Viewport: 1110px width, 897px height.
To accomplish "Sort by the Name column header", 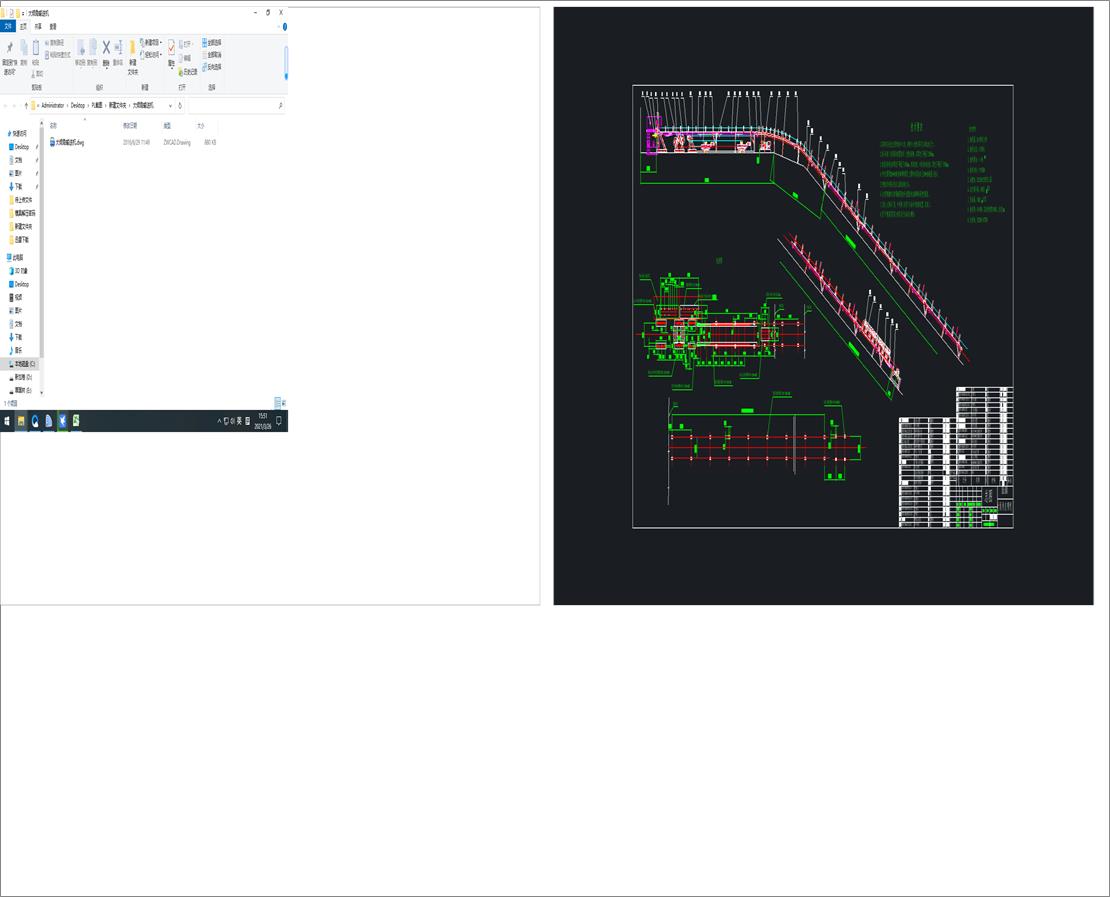I will tap(53, 126).
